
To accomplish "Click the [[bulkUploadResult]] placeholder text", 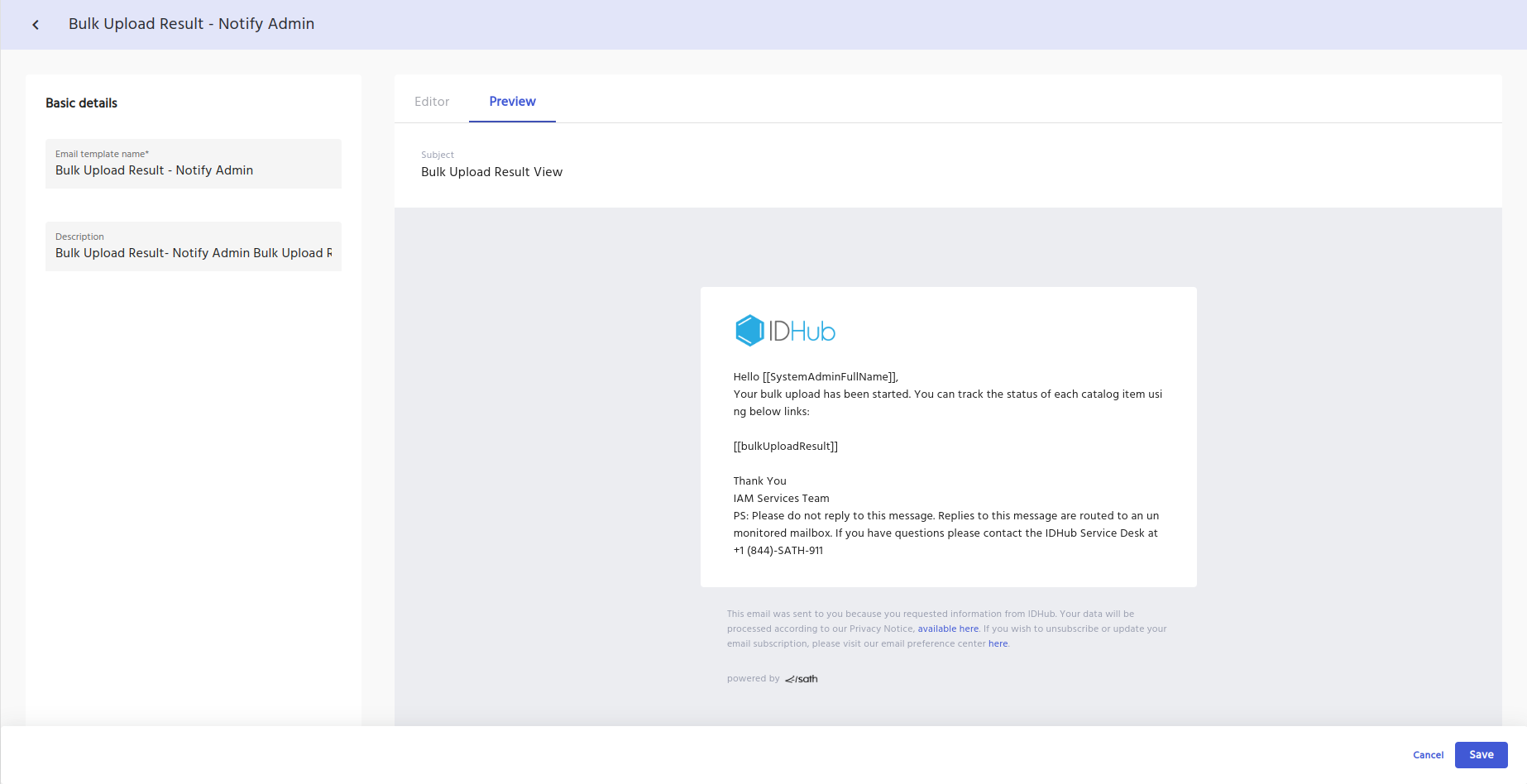I will point(785,447).
